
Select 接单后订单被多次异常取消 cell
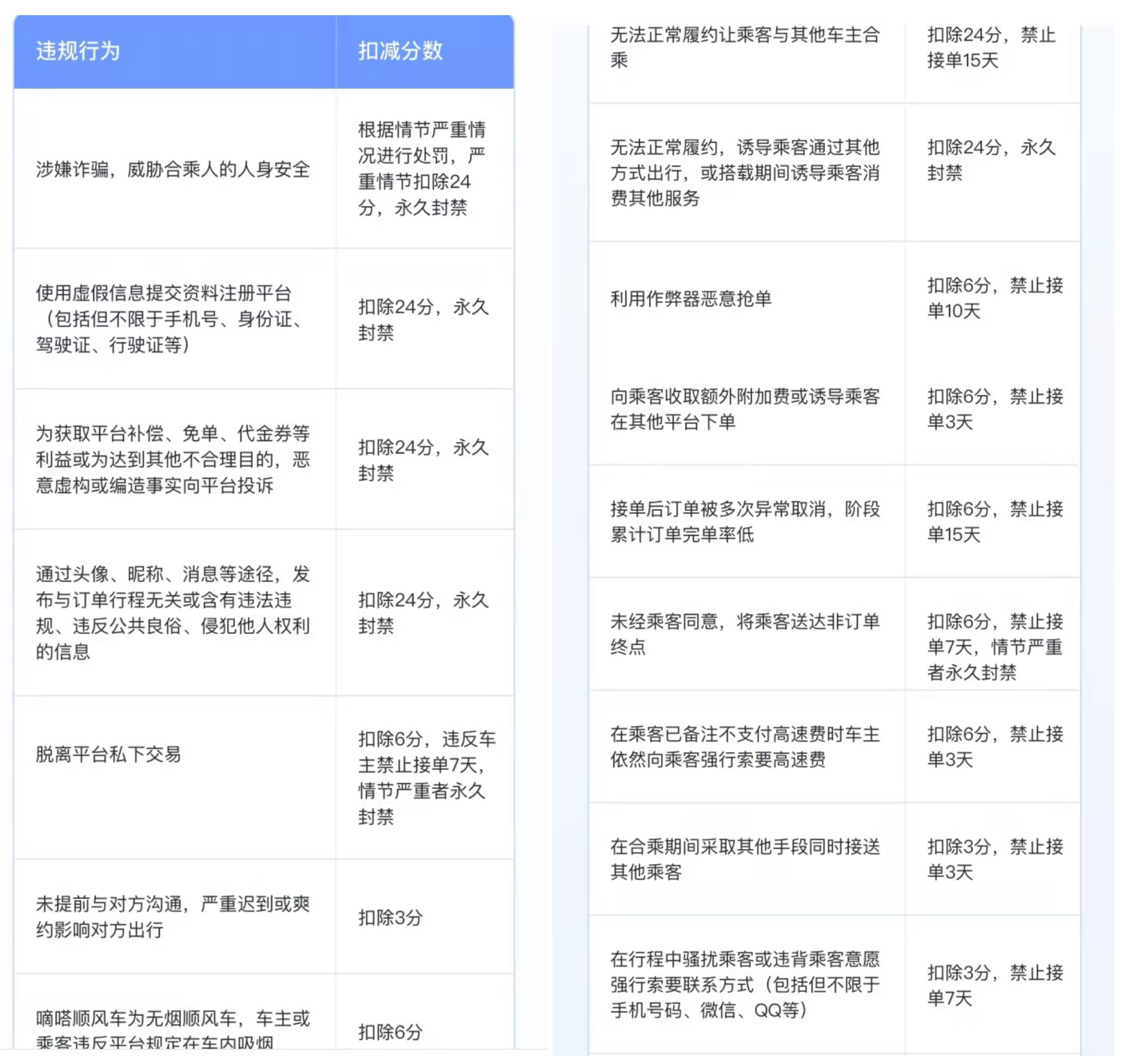pyautogui.click(x=747, y=522)
